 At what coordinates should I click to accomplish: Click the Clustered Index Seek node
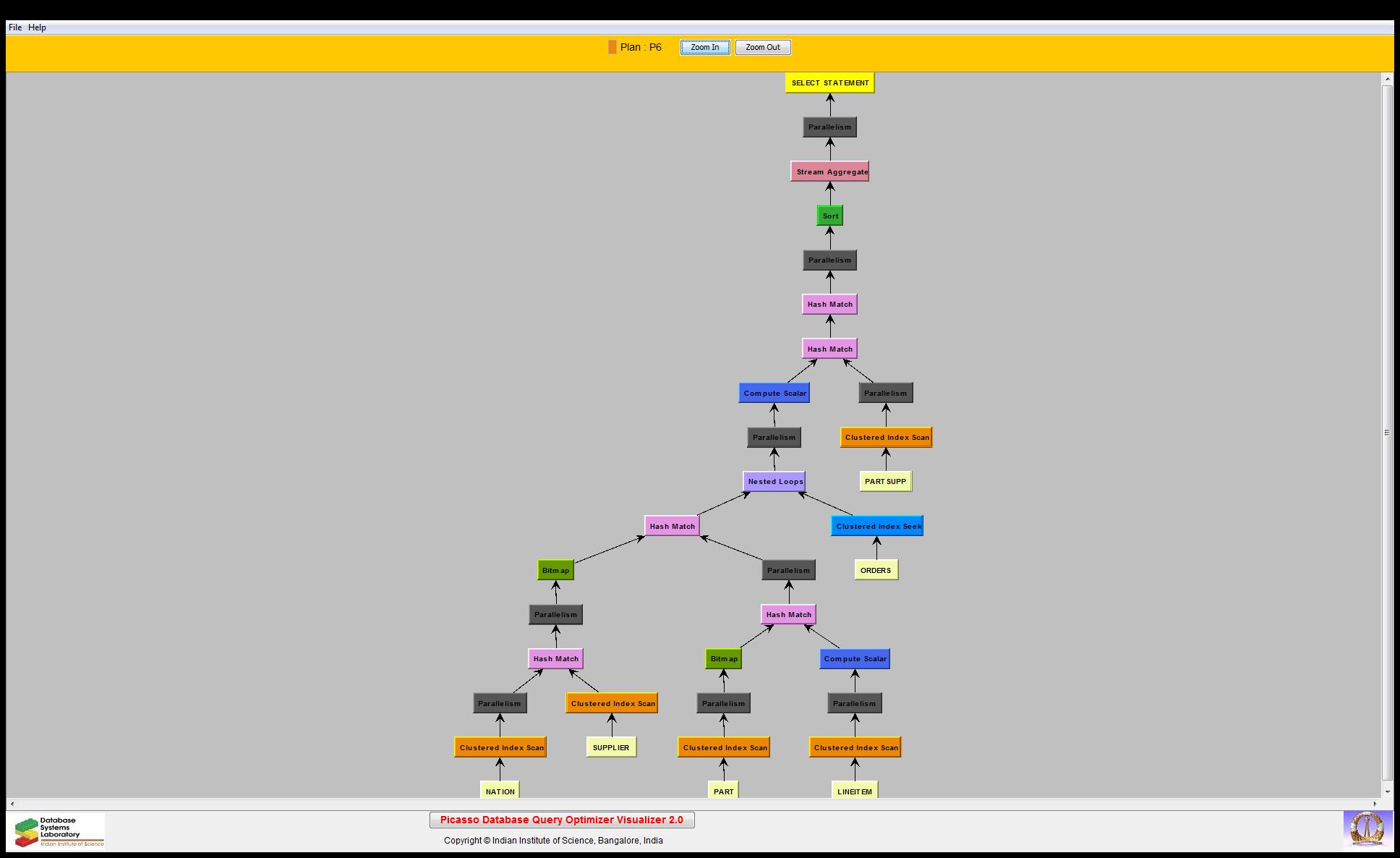coord(877,526)
